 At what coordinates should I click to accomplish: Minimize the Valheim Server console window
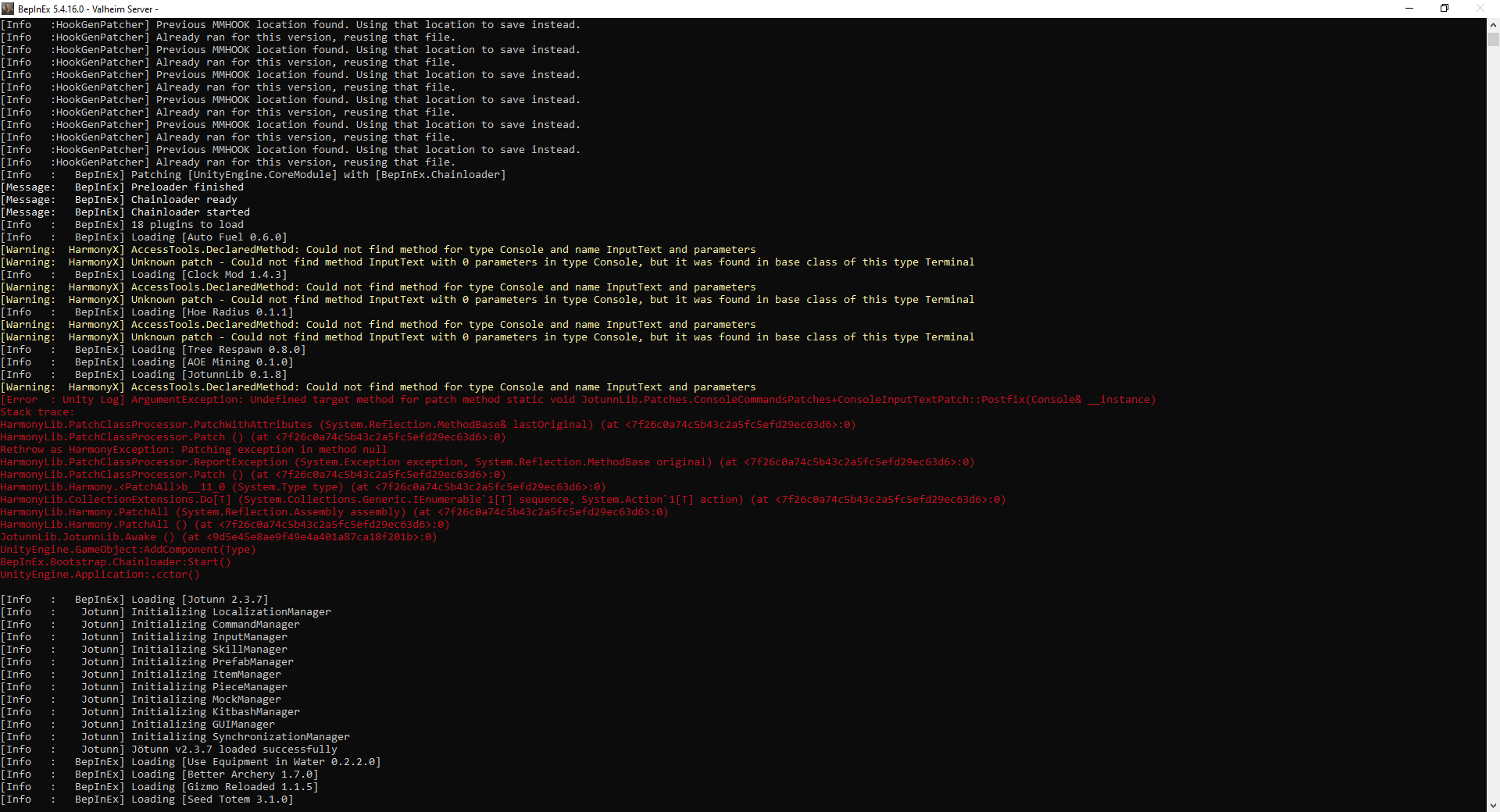[1409, 8]
